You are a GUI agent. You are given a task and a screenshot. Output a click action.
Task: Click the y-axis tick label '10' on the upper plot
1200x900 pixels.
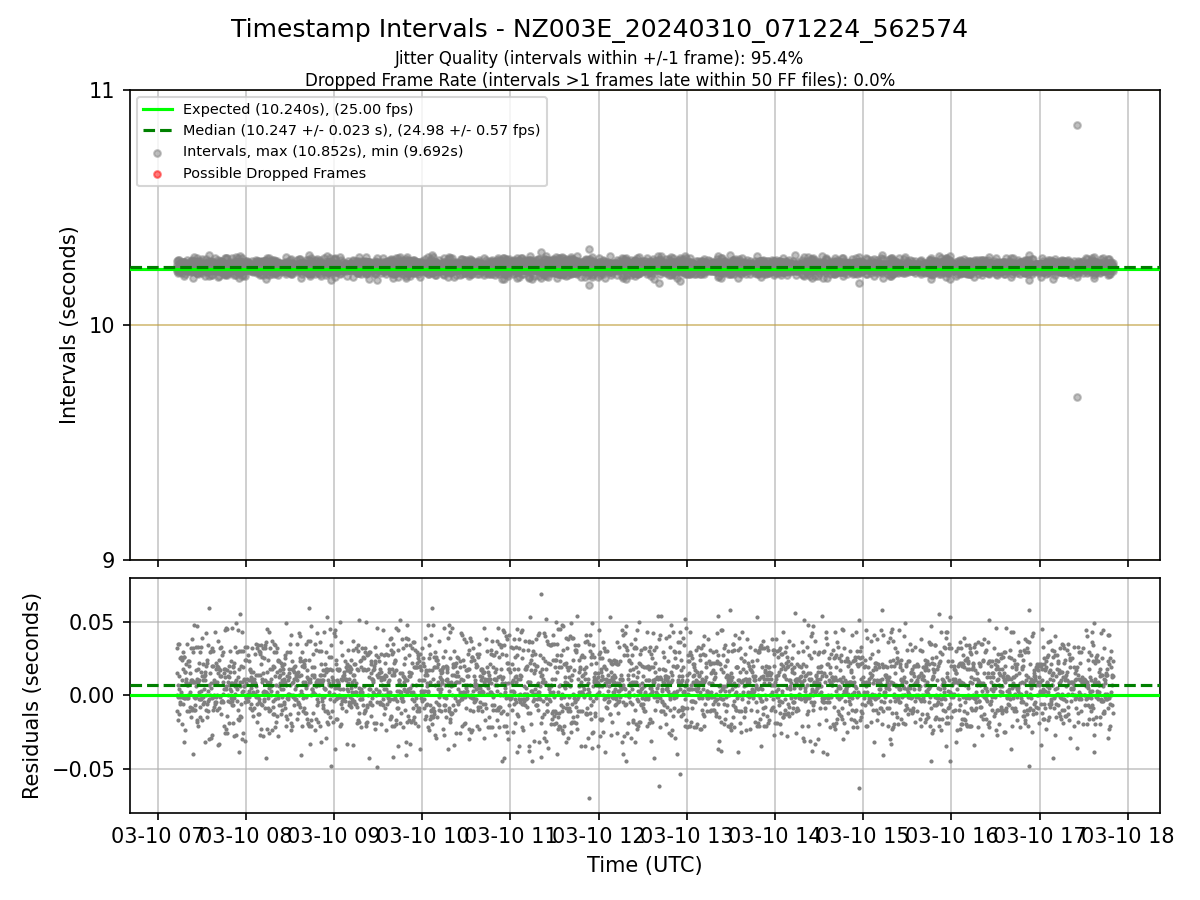coord(102,325)
